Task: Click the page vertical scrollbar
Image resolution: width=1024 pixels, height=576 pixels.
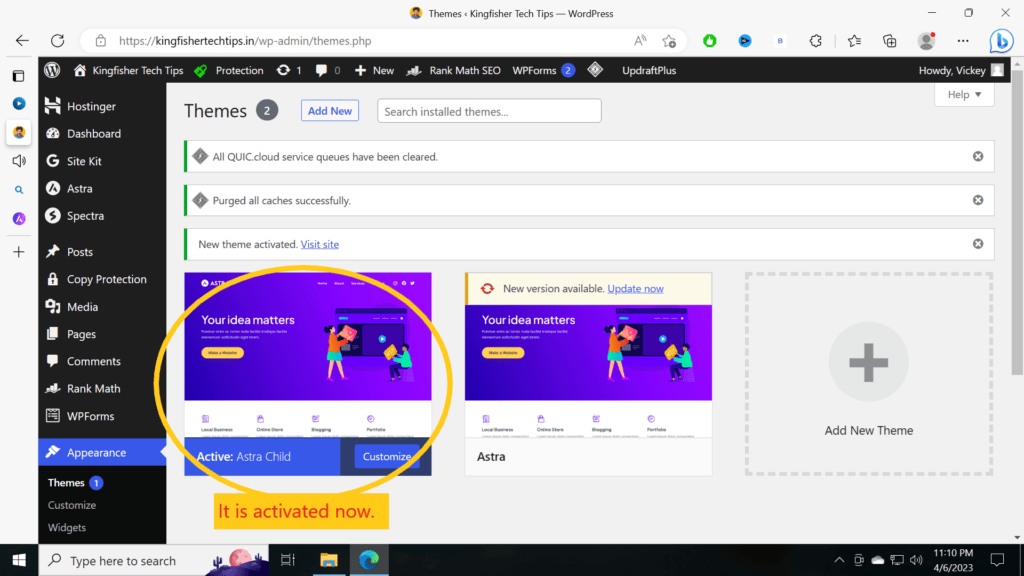Action: pyautogui.click(x=1017, y=222)
